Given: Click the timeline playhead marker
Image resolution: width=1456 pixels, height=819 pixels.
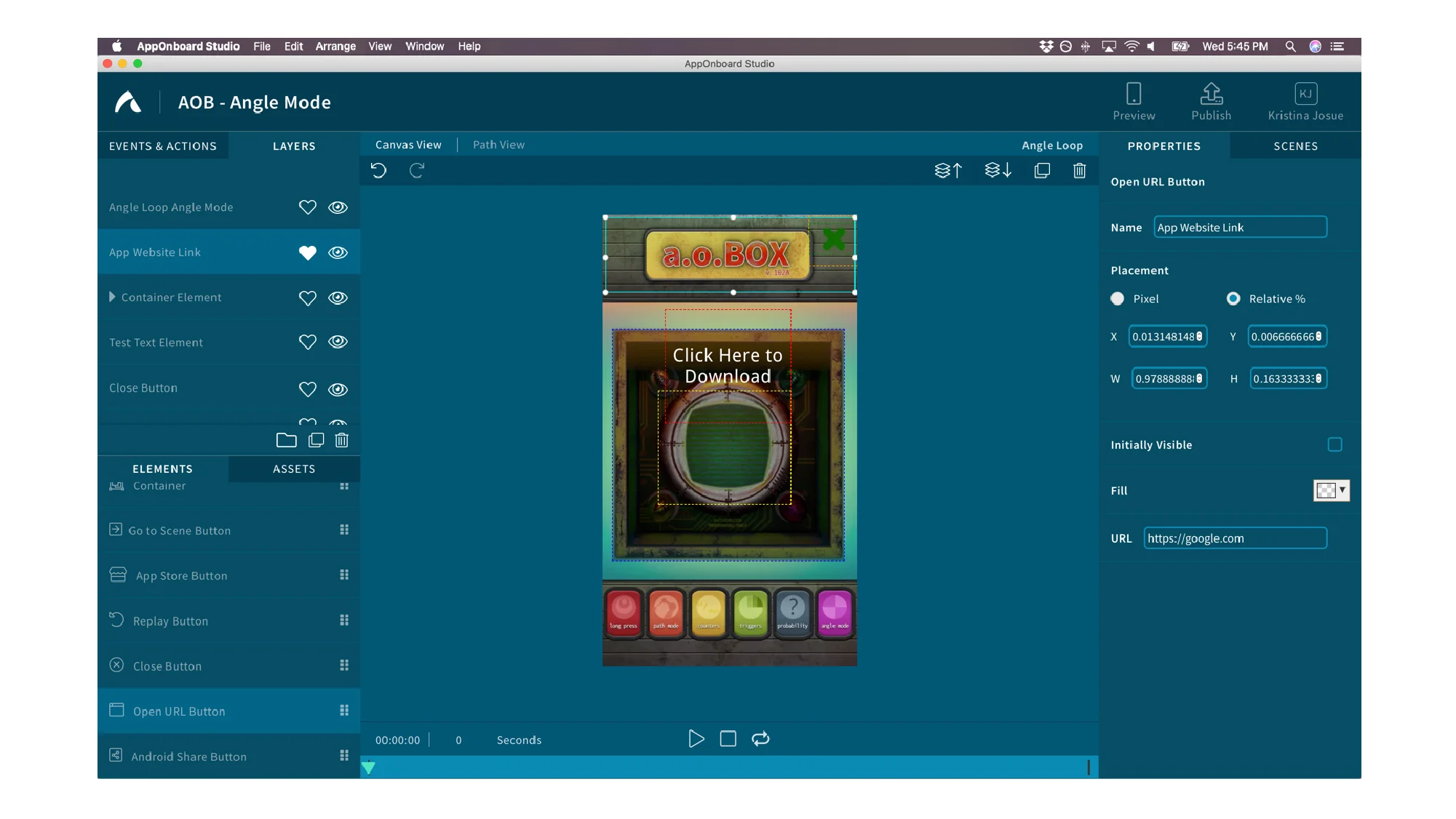Looking at the screenshot, I should (369, 767).
